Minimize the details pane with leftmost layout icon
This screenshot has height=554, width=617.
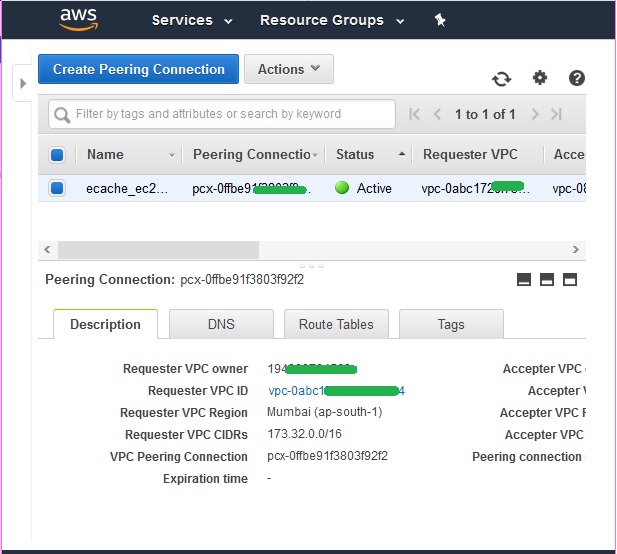click(x=524, y=280)
